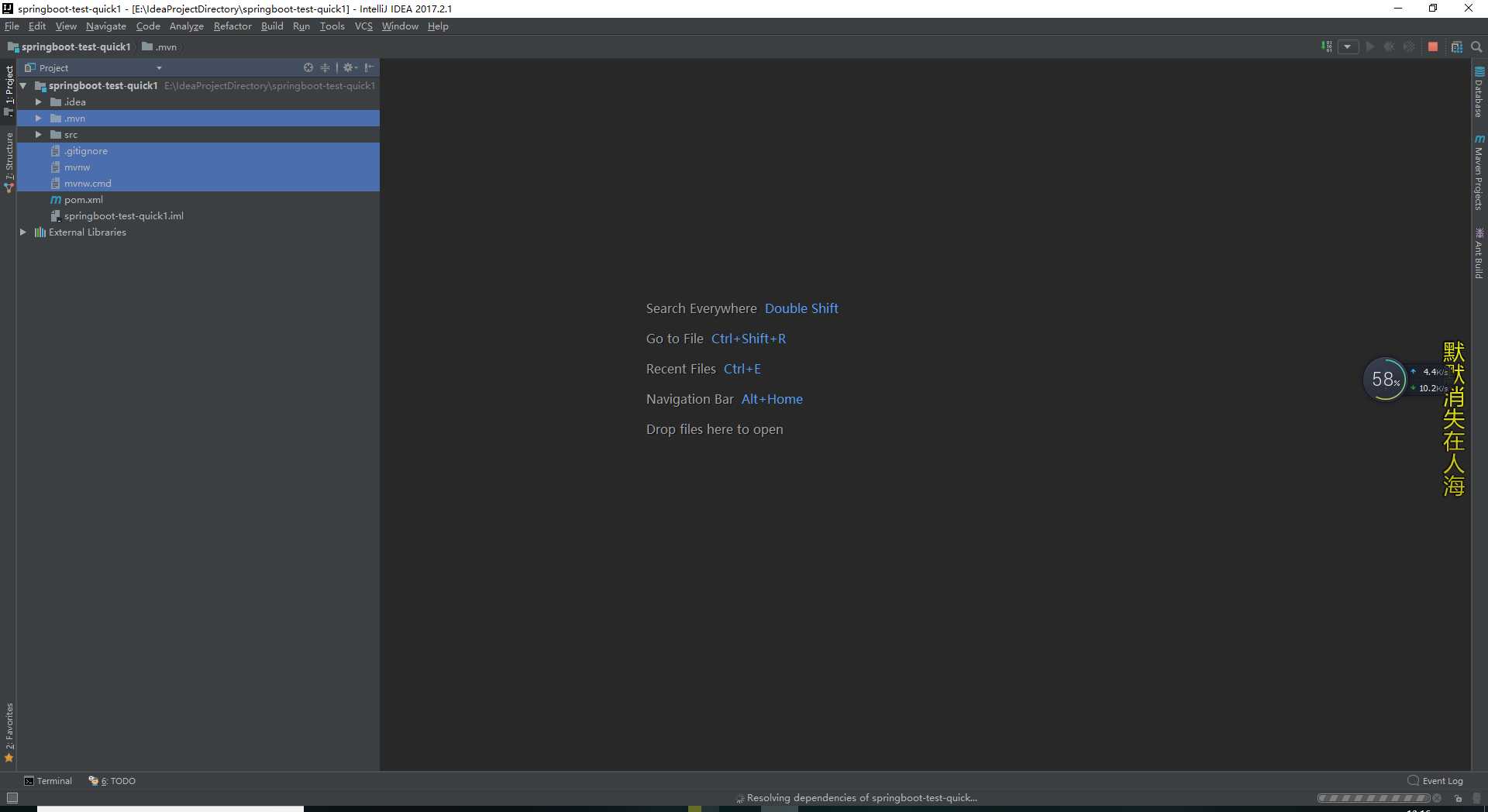Expand the .idea folder

click(38, 101)
